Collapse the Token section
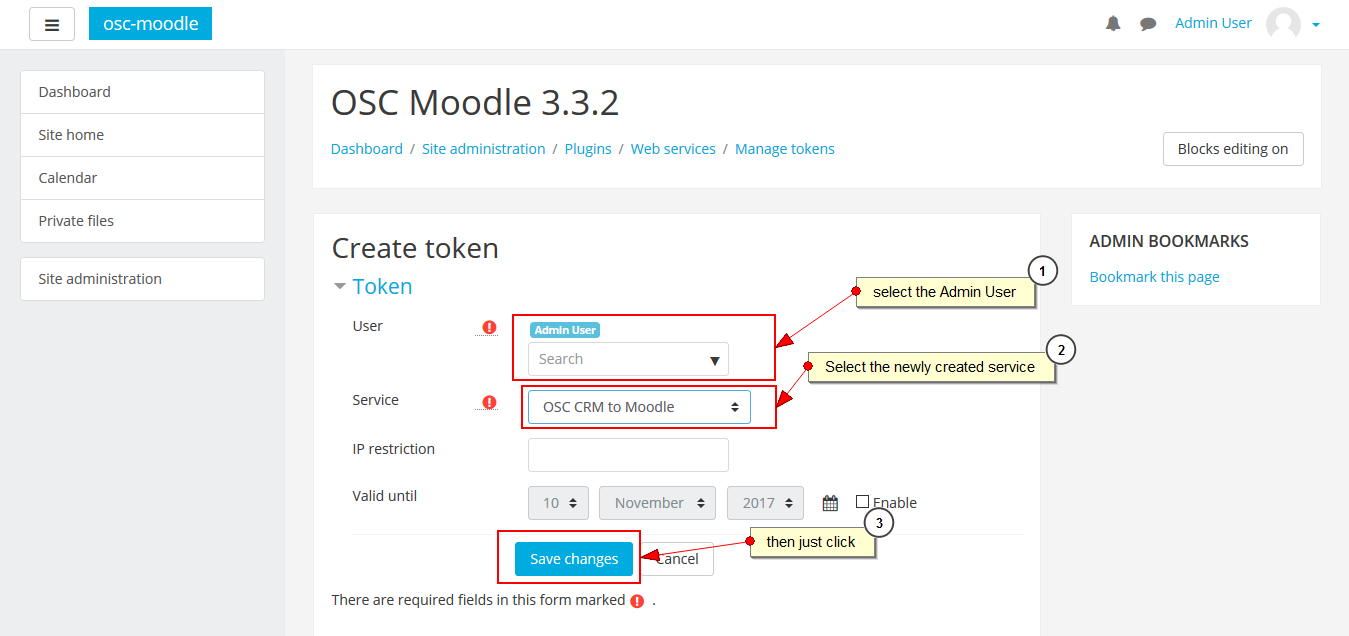1349x636 pixels. click(x=340, y=287)
